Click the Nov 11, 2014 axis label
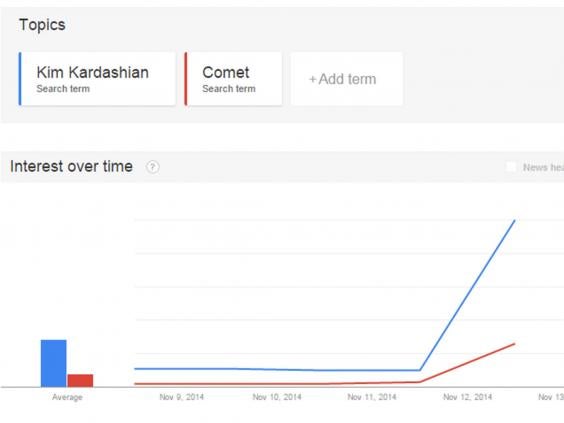This screenshot has width=564, height=423. pos(372,397)
